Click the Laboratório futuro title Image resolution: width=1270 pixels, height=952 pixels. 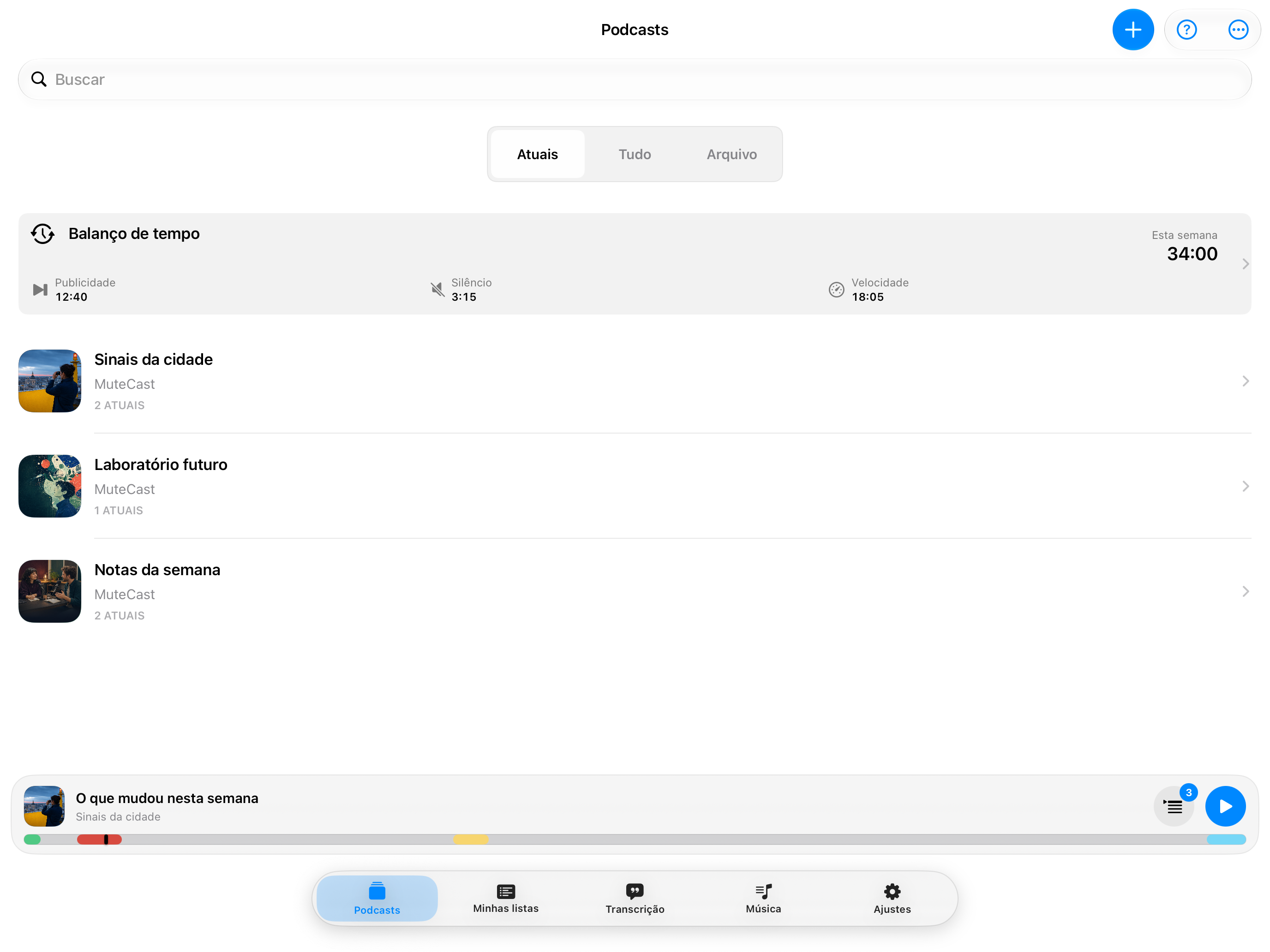(161, 464)
